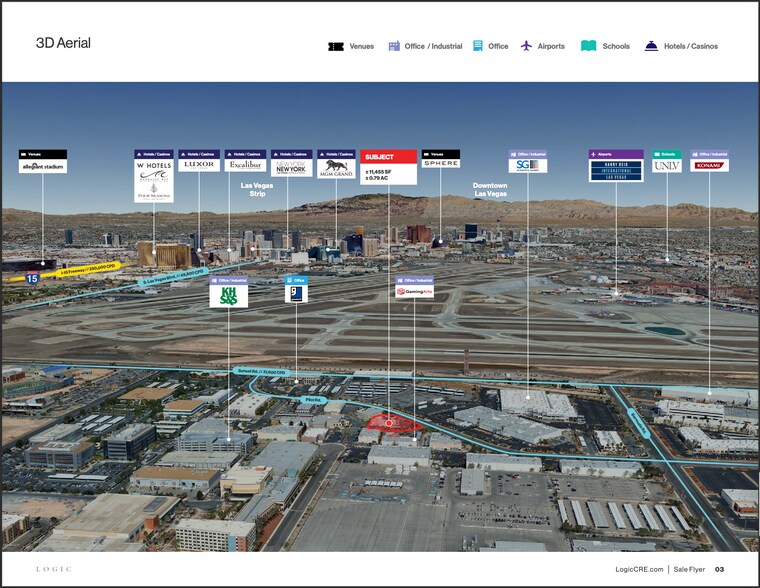Click the Schools open-book icon in legend
This screenshot has height=588, width=760.
[588, 46]
